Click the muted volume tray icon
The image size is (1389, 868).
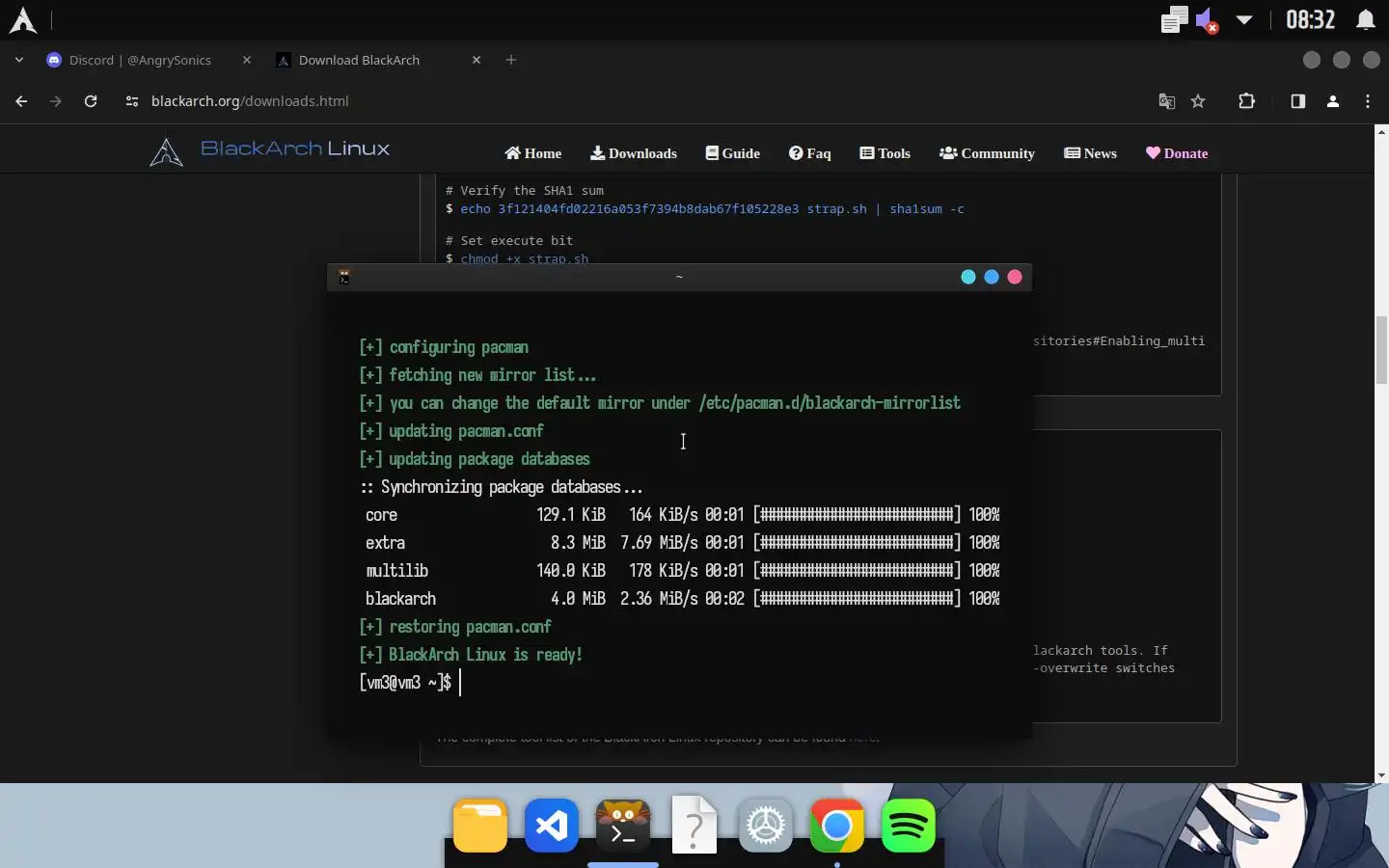click(1207, 20)
